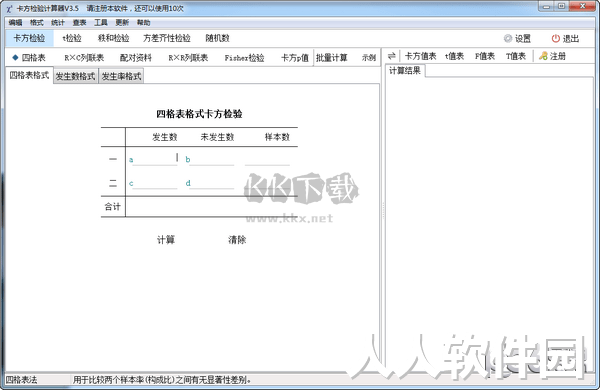This screenshot has width=600, height=390.
Task: Open the F值表 lookup table
Action: pos(485,56)
